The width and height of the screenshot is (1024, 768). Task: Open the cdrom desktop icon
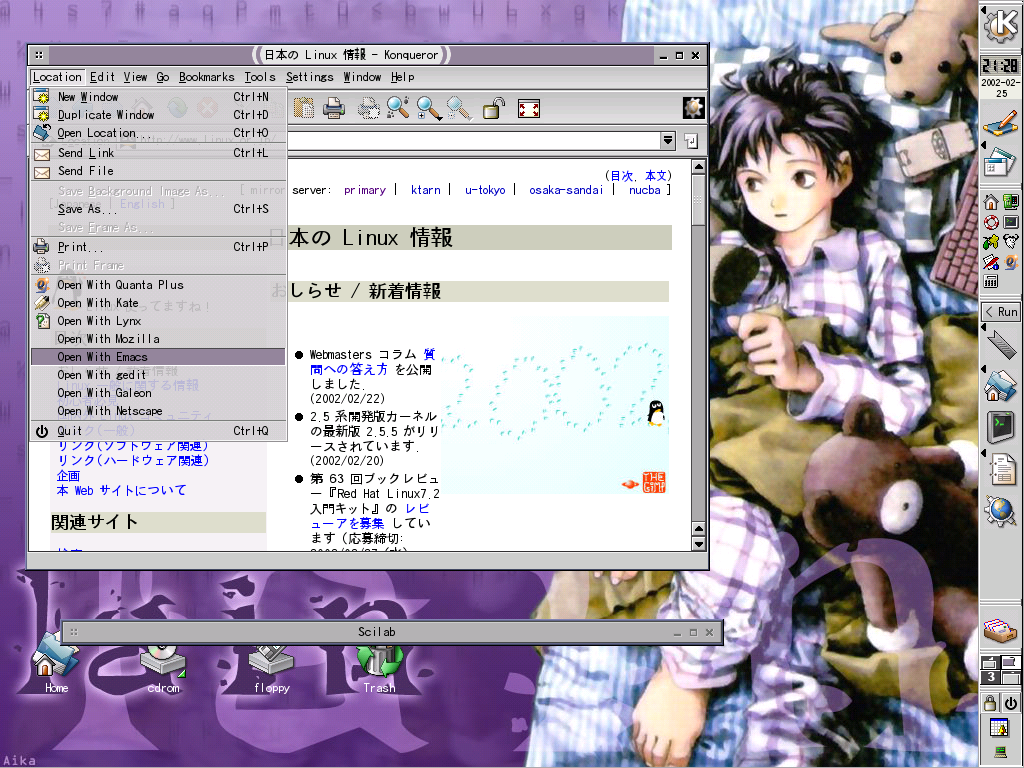tap(163, 666)
